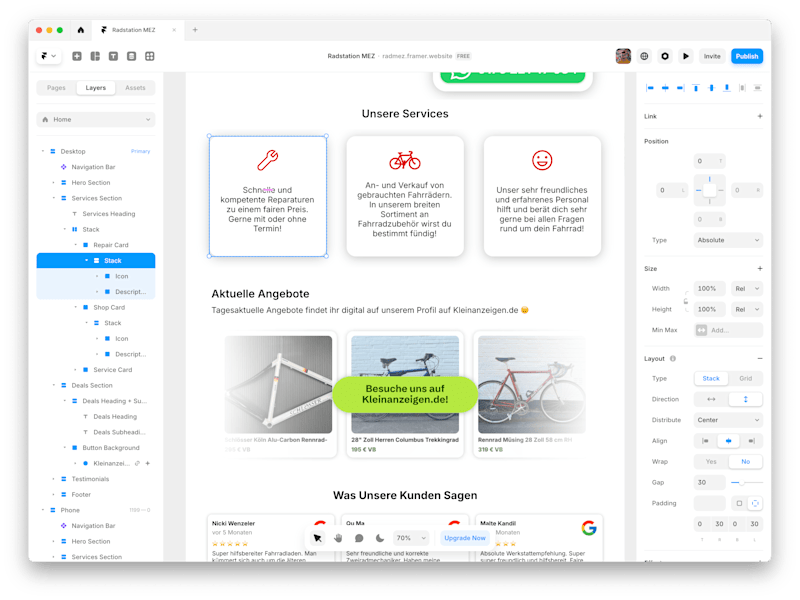Set direction to vertical
The image size is (800, 600).
(x=745, y=399)
